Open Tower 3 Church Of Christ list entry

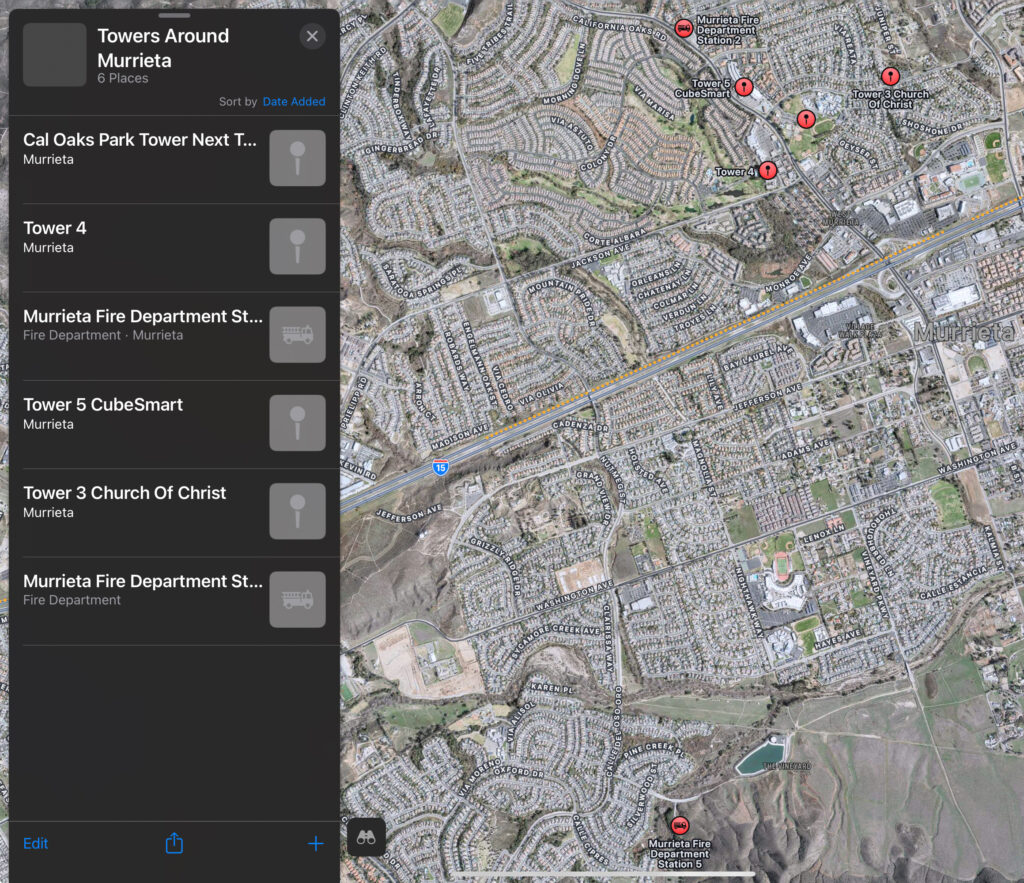click(x=140, y=501)
